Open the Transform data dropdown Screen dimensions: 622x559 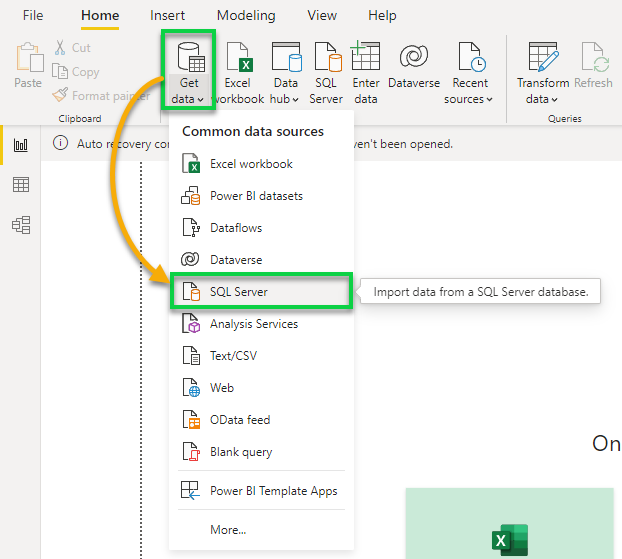(543, 73)
